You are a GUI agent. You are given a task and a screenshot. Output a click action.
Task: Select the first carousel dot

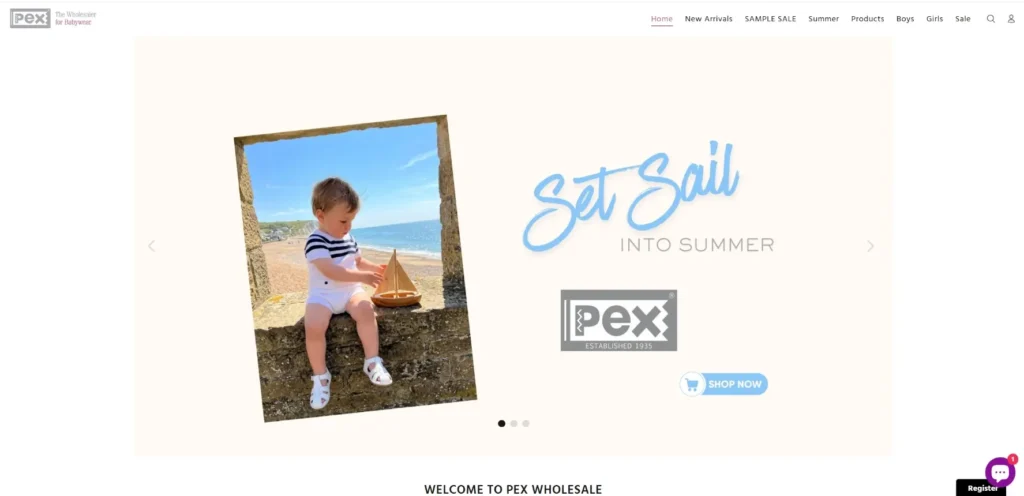[x=502, y=424]
